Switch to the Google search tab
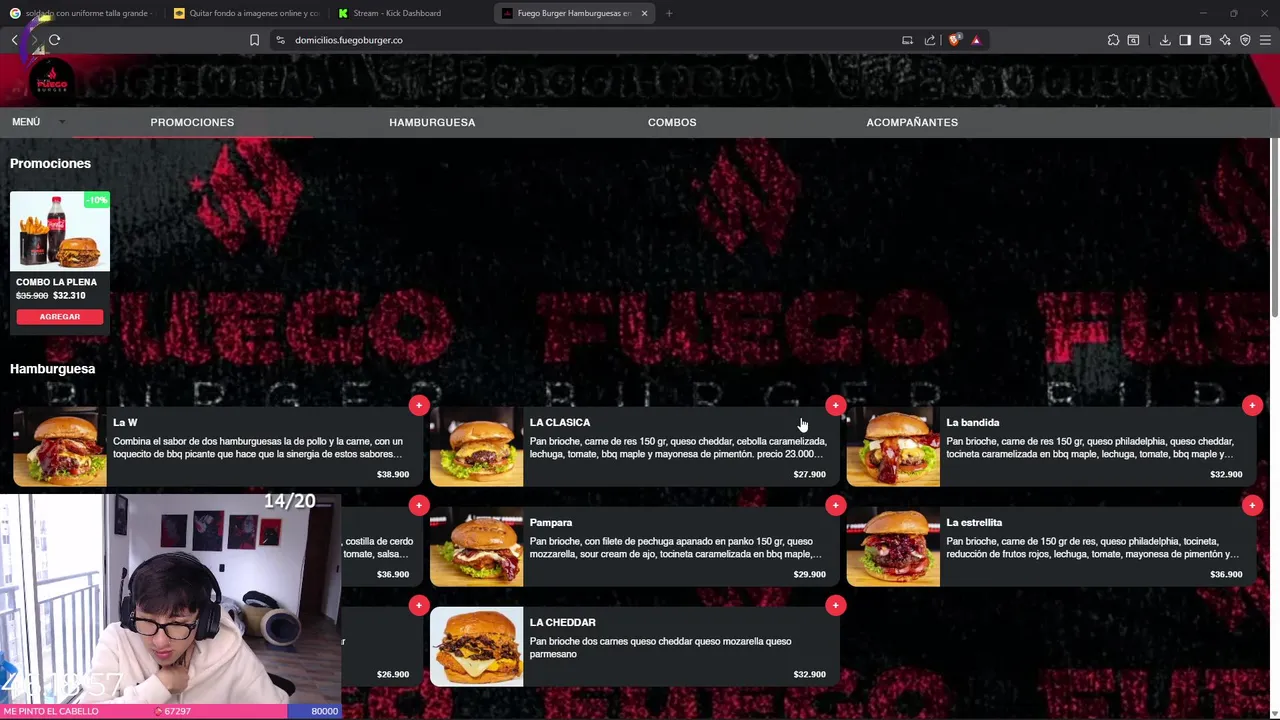The image size is (1280, 720). pos(81,13)
